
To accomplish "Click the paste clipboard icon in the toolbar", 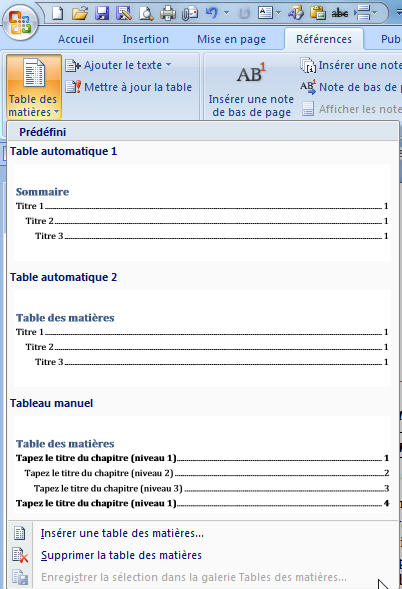I will click(318, 14).
